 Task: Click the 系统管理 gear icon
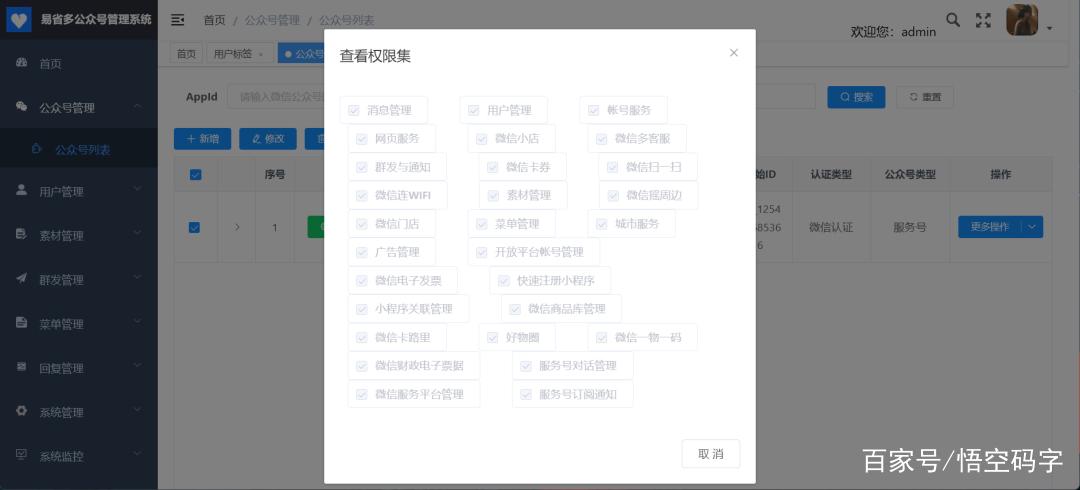pos(21,411)
